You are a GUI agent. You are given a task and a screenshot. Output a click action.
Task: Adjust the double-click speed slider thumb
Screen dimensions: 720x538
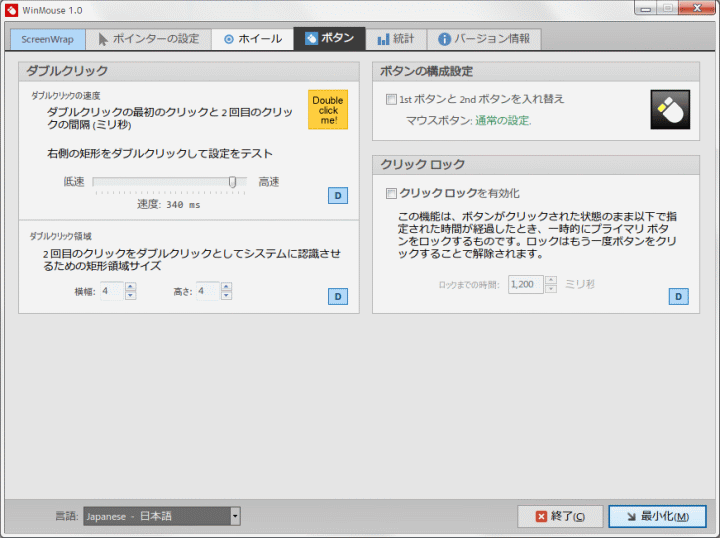232,182
